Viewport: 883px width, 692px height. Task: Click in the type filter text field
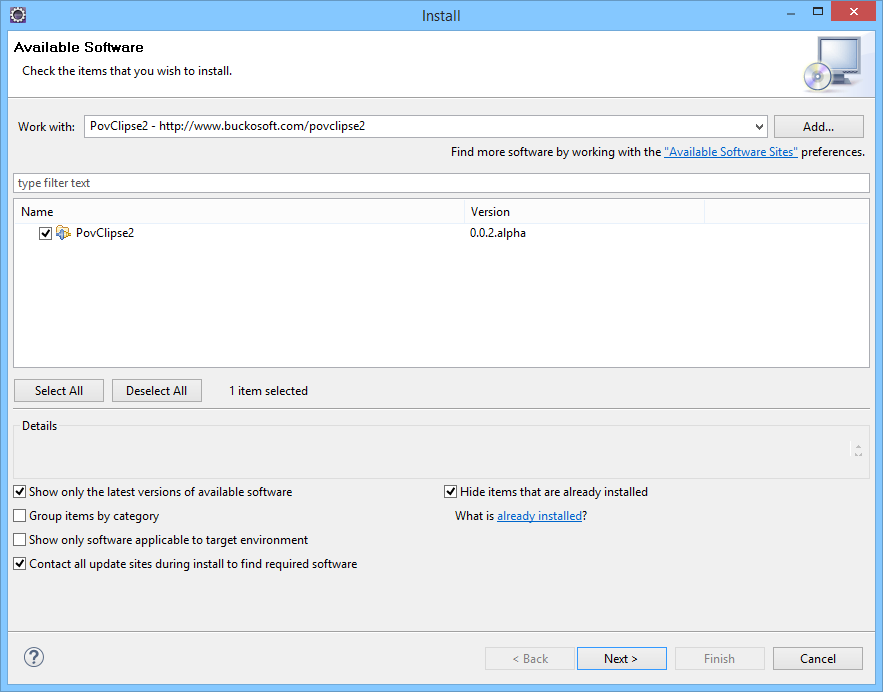442,183
